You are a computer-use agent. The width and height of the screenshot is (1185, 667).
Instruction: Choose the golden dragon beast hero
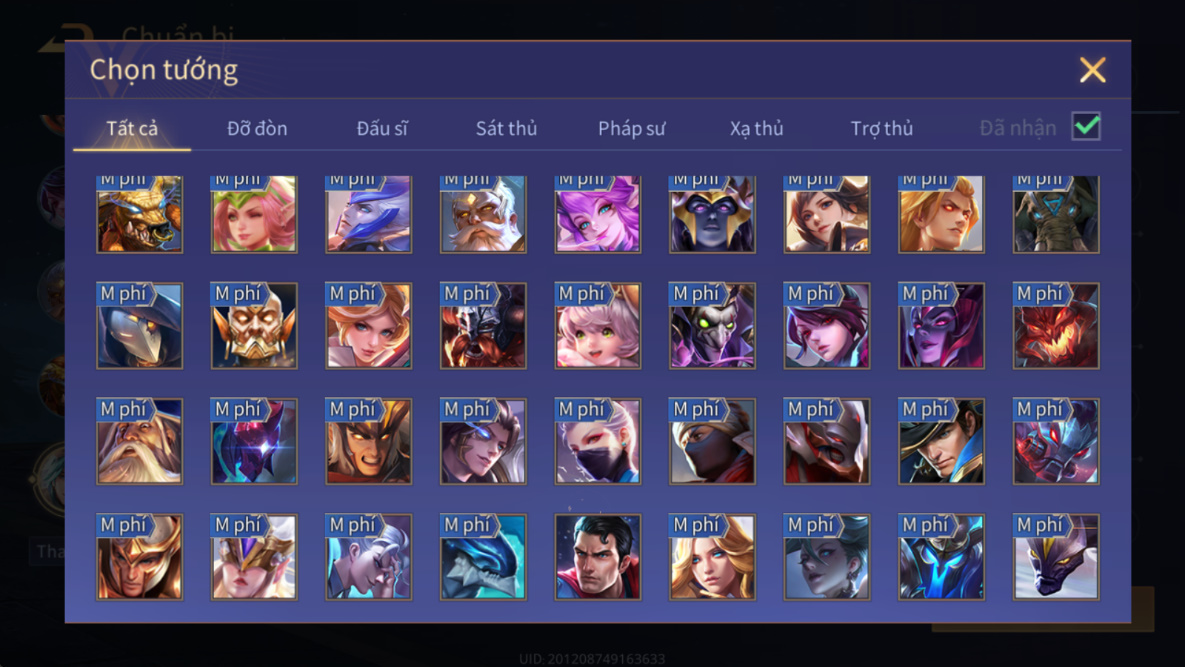[x=139, y=214]
